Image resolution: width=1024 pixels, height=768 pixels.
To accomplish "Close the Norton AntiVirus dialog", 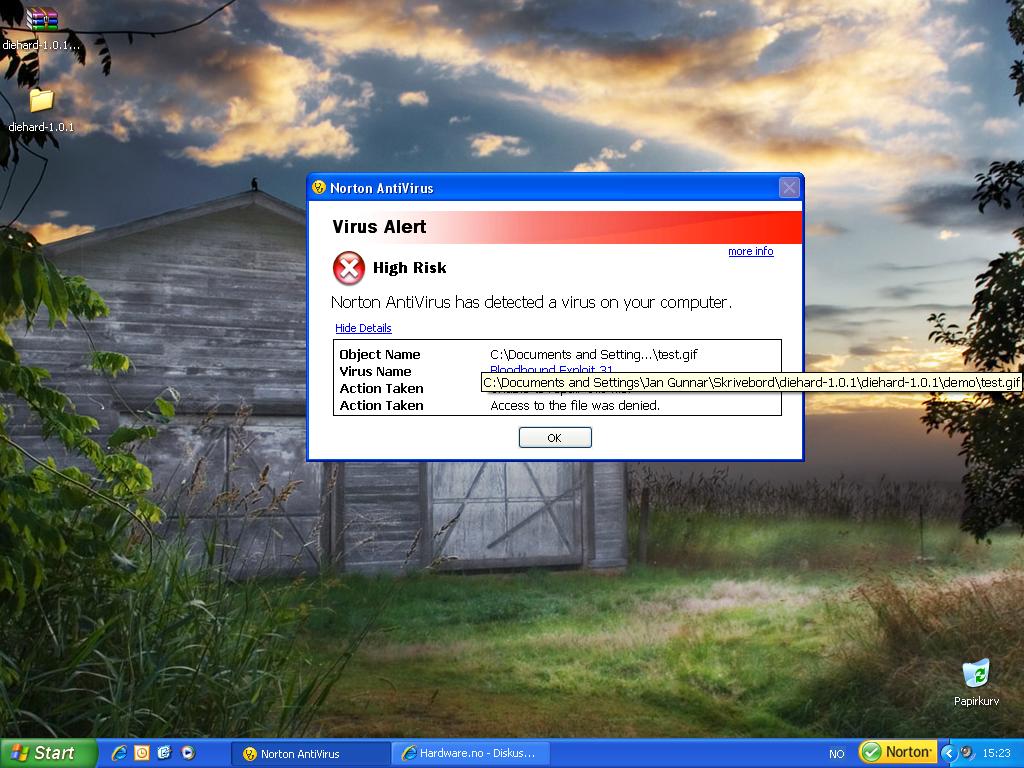I will pyautogui.click(x=789, y=188).
